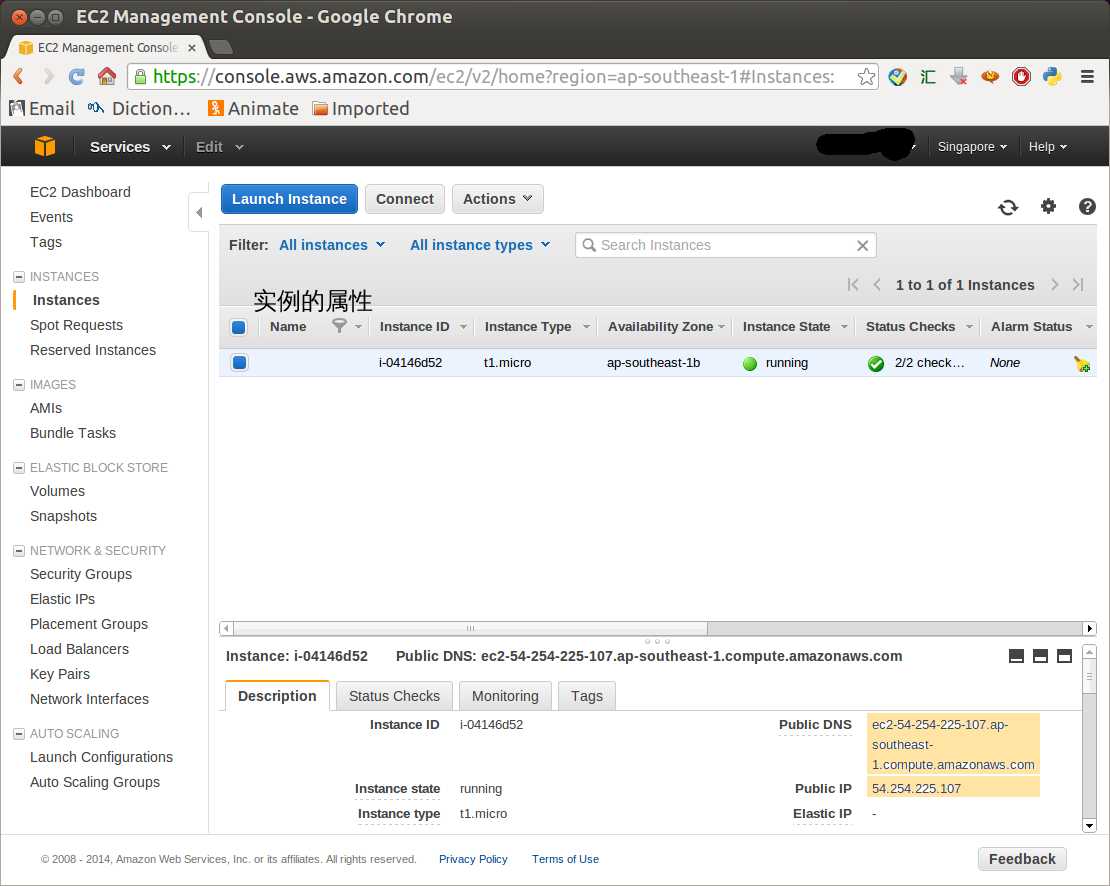Click the AWS orange cube logo

point(45,147)
